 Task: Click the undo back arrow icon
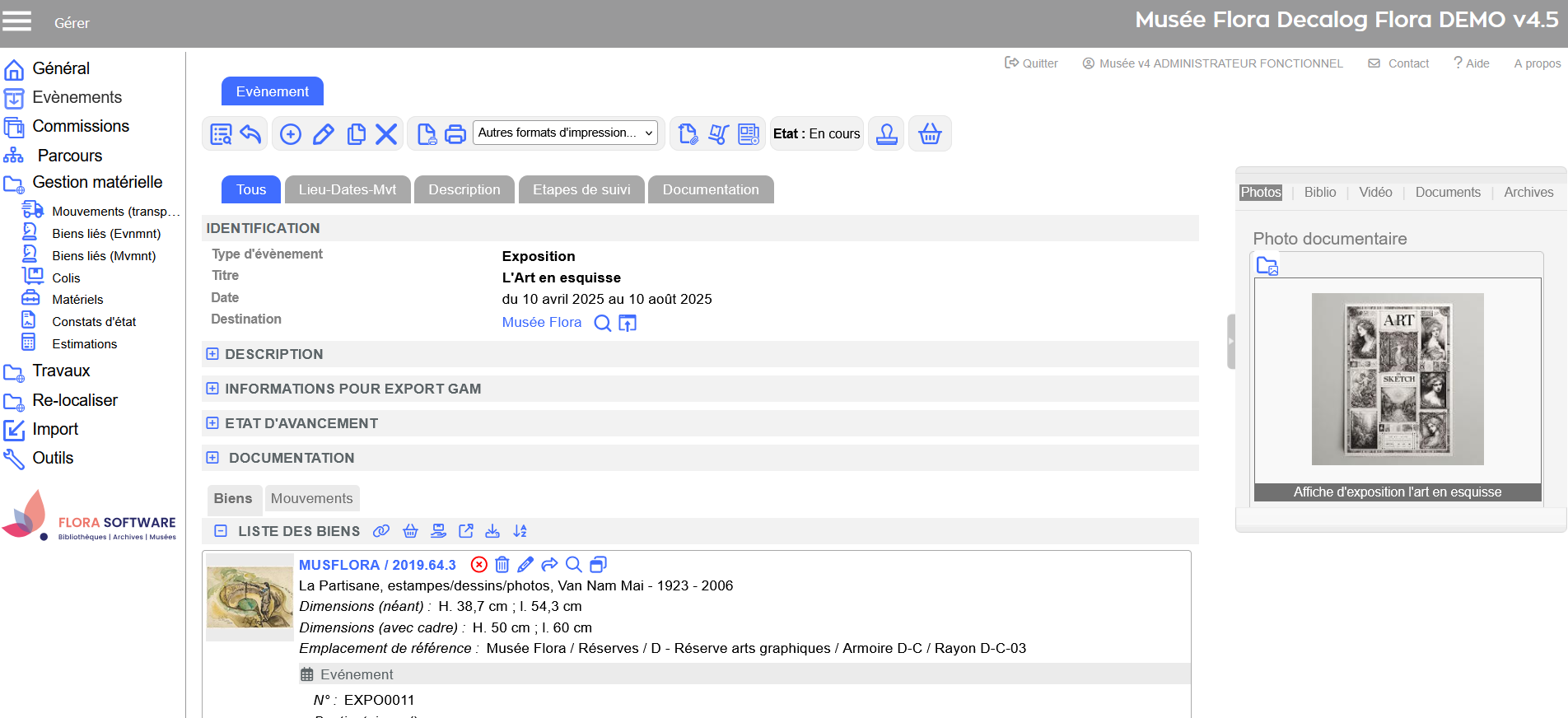[251, 134]
